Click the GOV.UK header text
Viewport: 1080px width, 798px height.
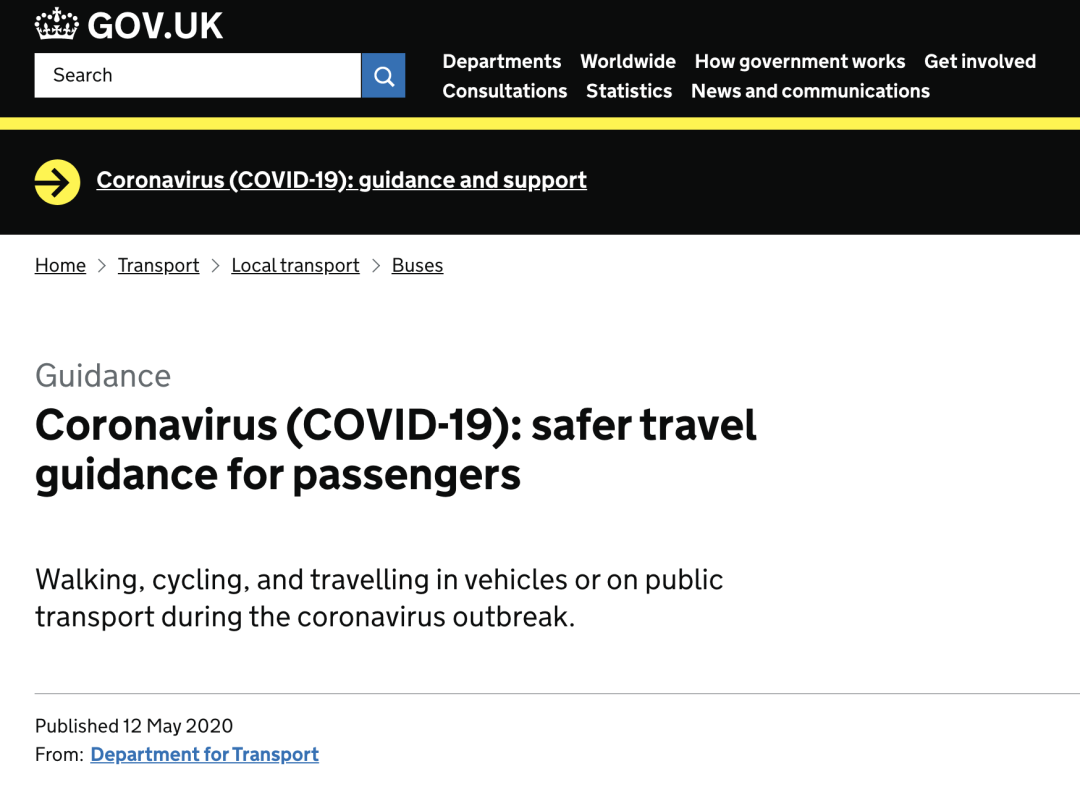tap(155, 25)
